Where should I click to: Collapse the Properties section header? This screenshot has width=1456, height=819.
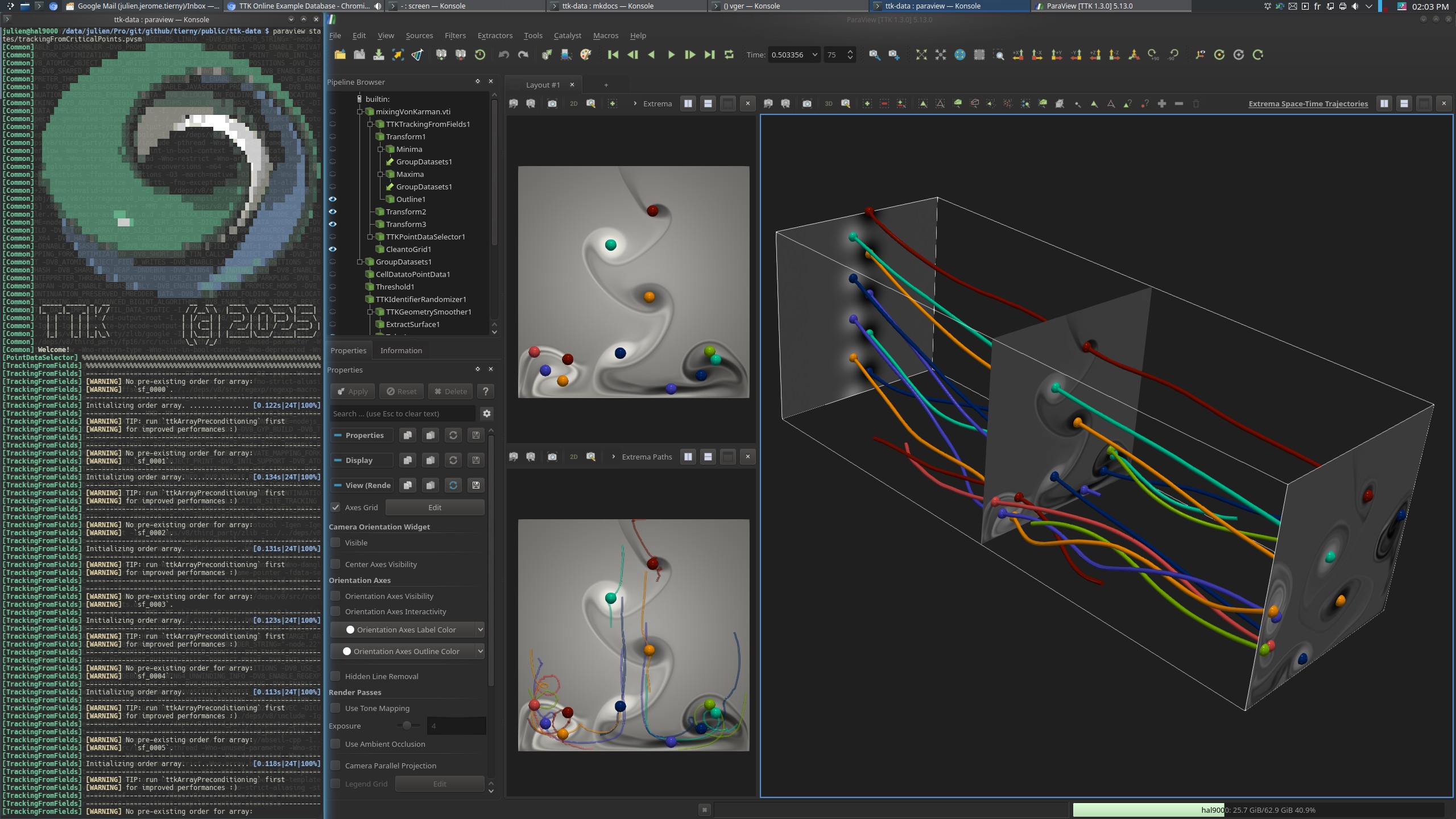[362, 435]
